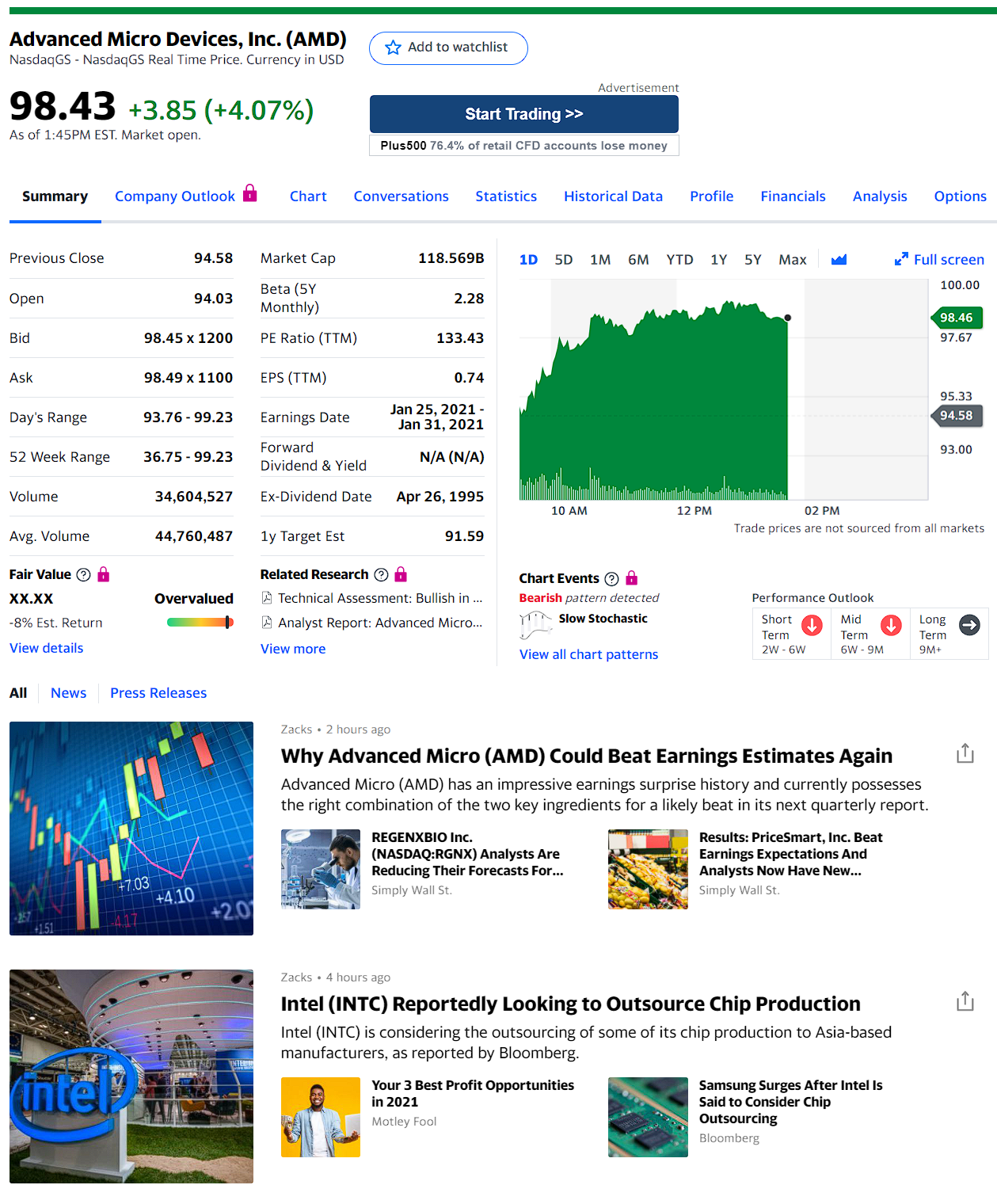Click the lock icon next to Related Research
Viewport: 997px width, 1204px height.
coord(401,574)
